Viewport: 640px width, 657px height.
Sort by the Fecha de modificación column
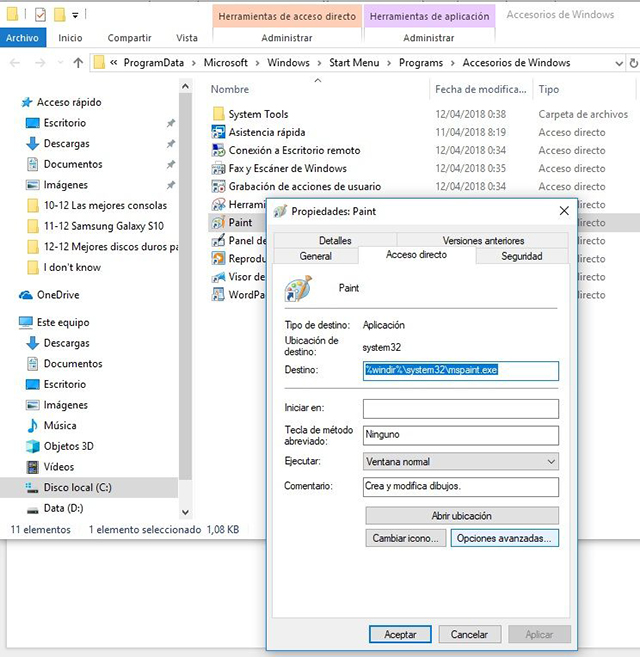(x=481, y=89)
